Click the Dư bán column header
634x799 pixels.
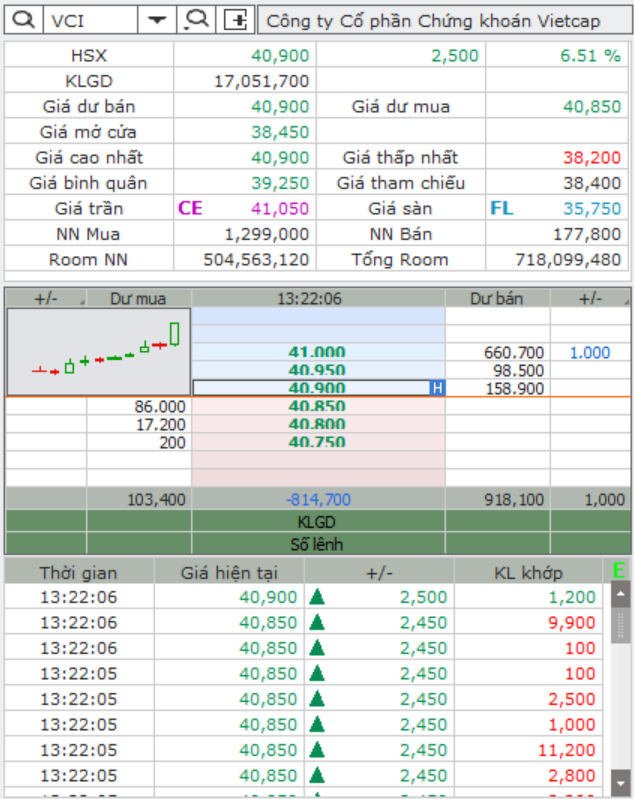click(497, 298)
